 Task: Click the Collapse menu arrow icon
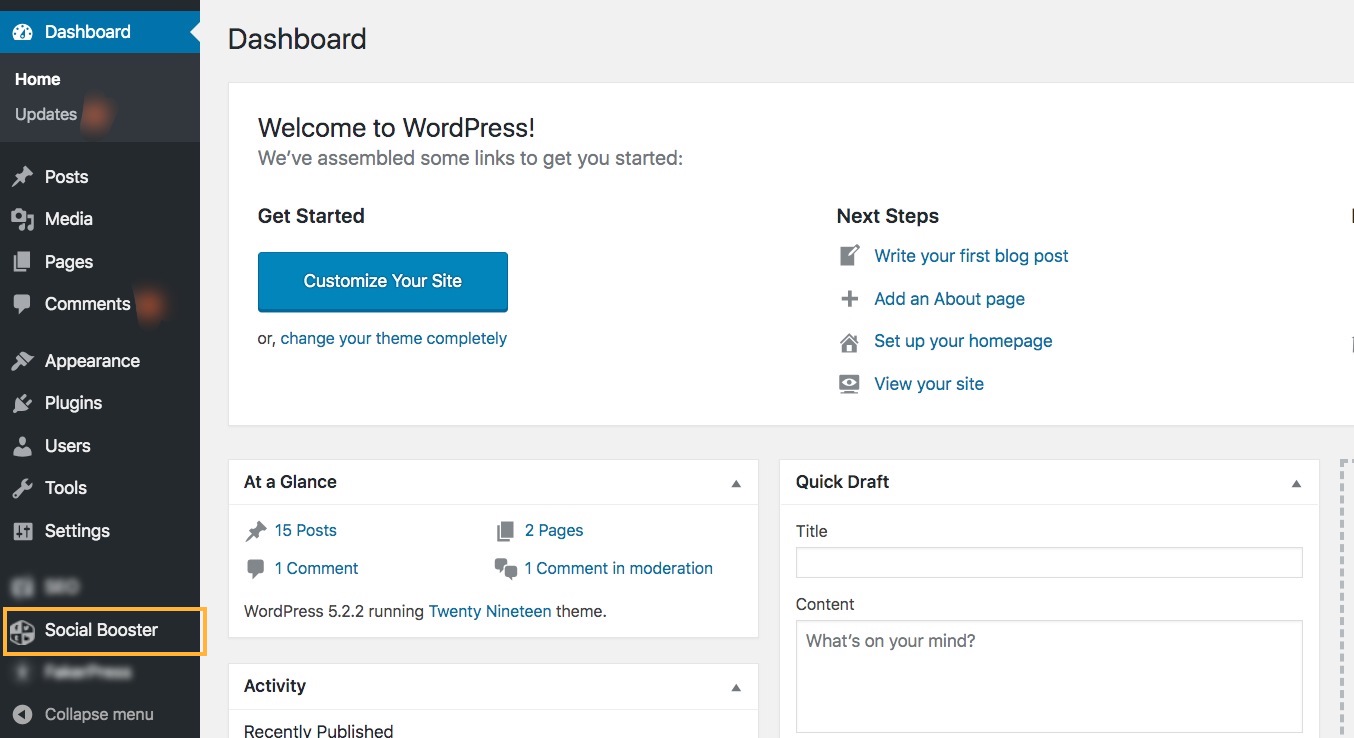click(22, 715)
